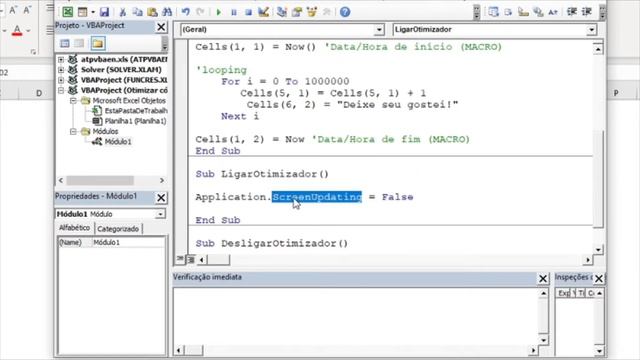
Task: Switch to the Categorizado tab
Action: coord(118,229)
